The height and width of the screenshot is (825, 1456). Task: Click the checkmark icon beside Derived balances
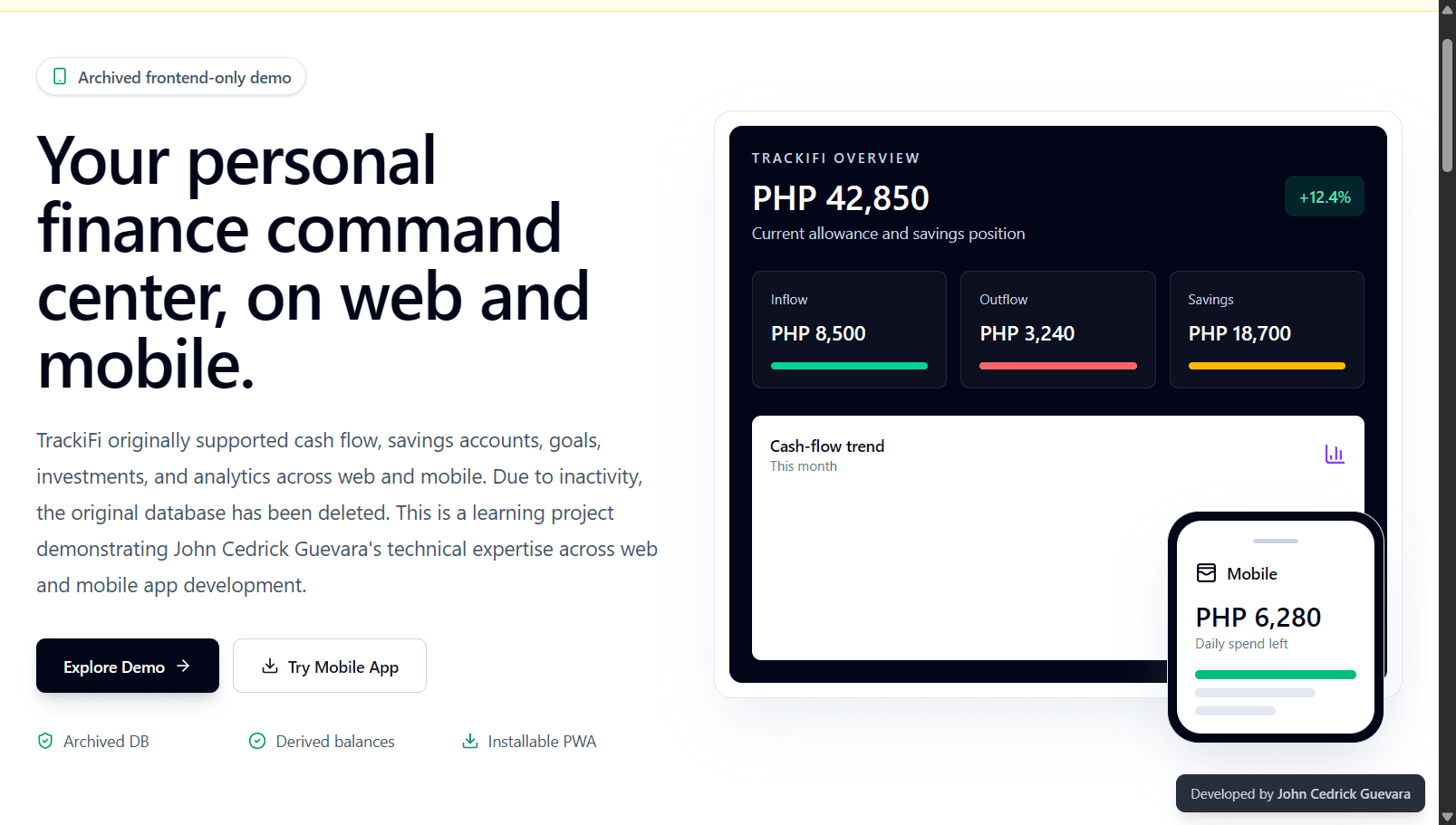[257, 741]
